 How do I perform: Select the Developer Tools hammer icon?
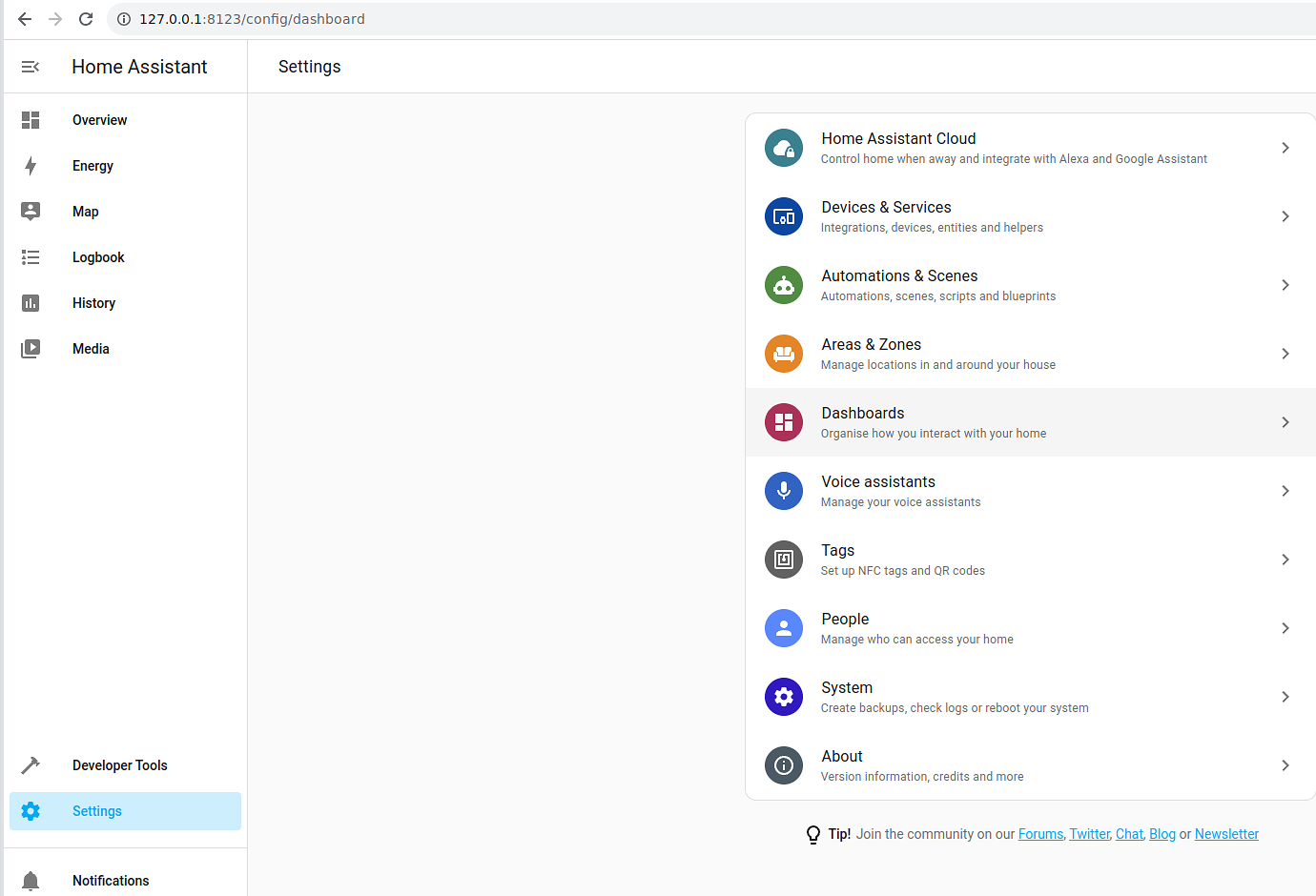[x=31, y=764]
